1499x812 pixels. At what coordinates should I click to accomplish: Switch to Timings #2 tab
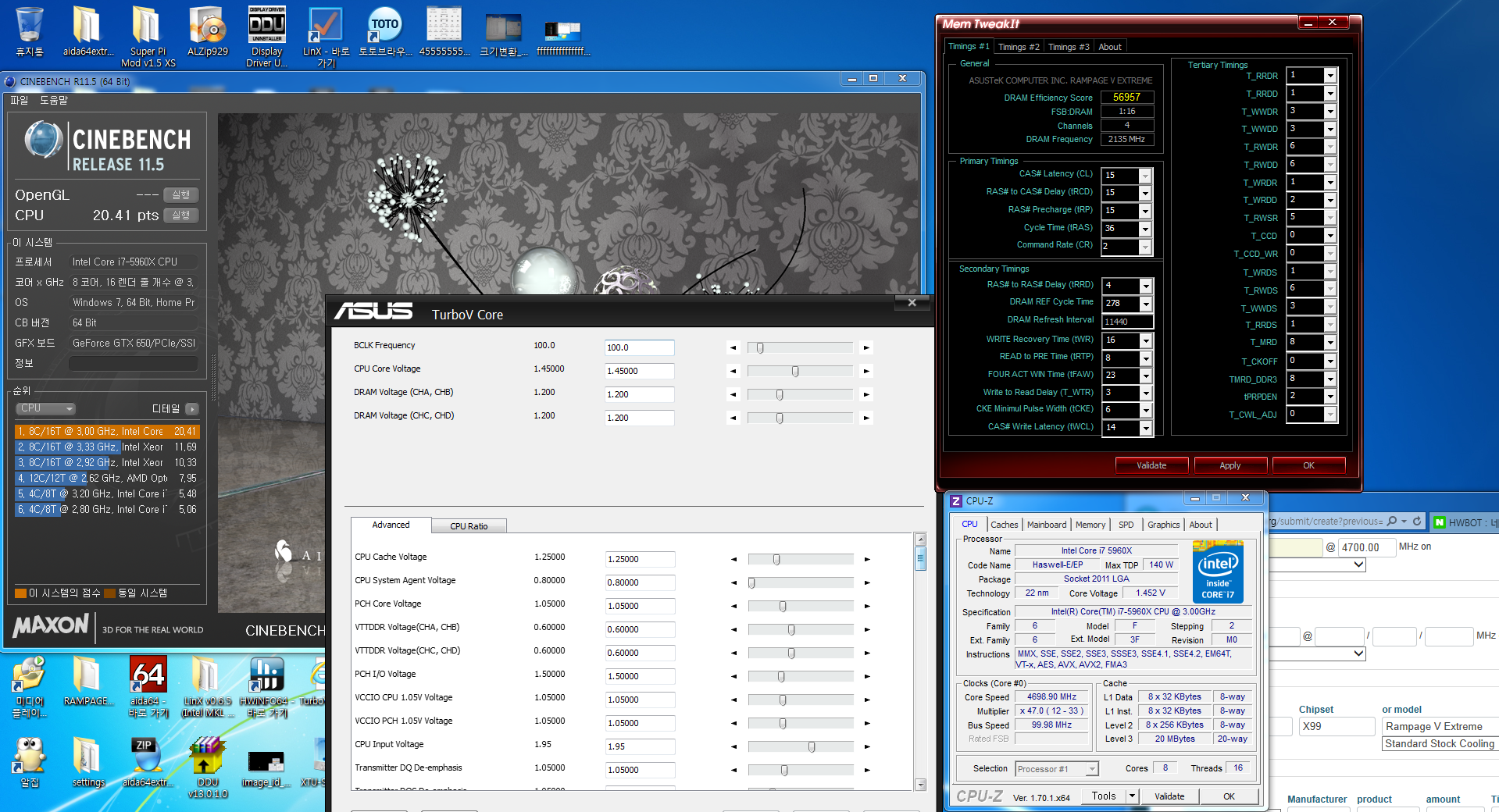(x=1019, y=47)
